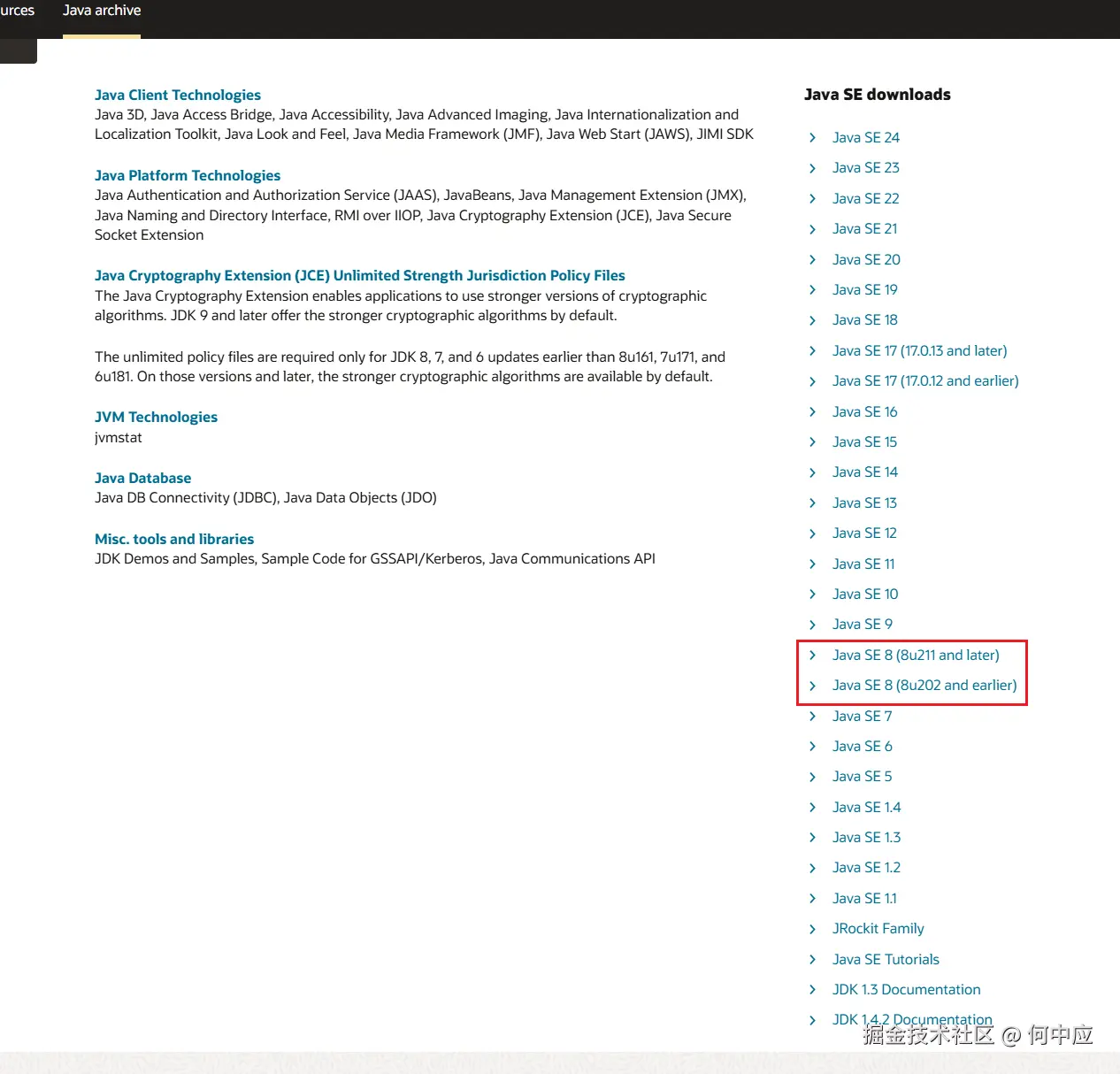
Task: Click the chevron beside Java SE 22
Action: coord(812,198)
